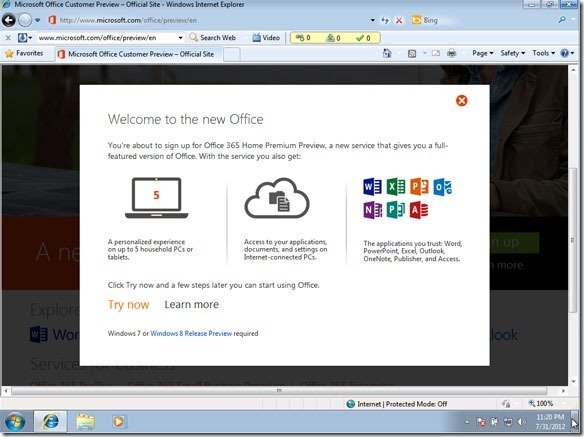Click the Try now link
This screenshot has width=584, height=437.
[128, 305]
